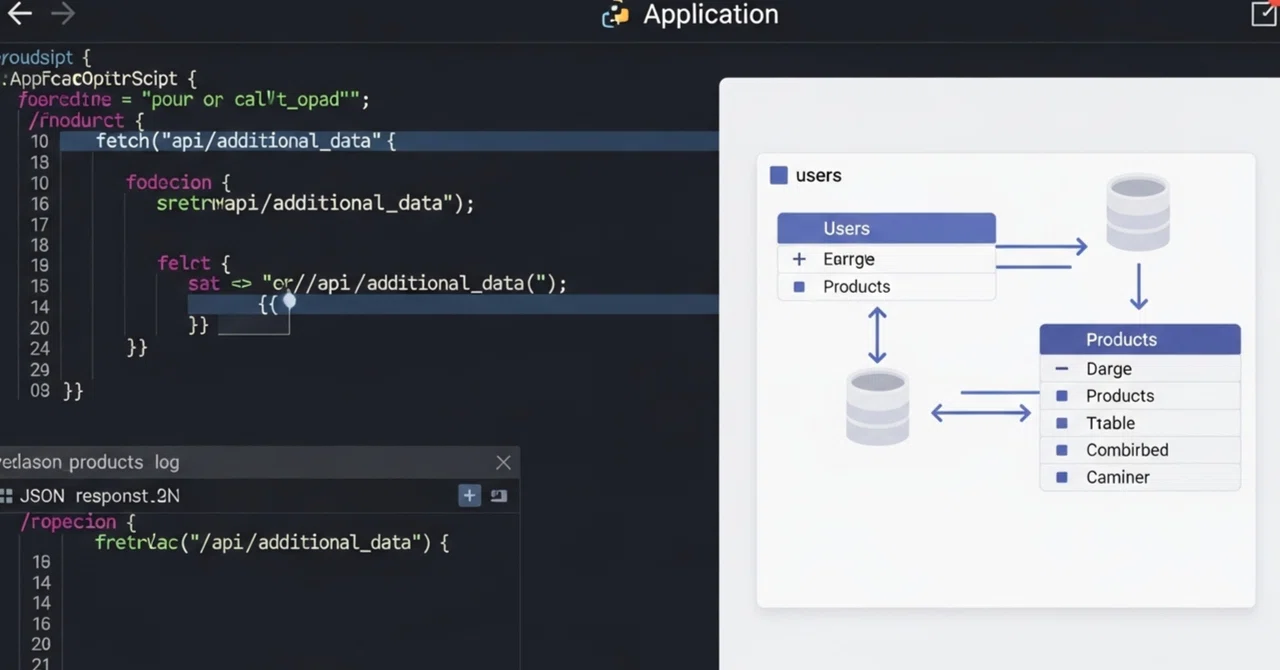Click the forward arrow in the top bar
This screenshot has width=1280, height=670.
click(x=62, y=14)
